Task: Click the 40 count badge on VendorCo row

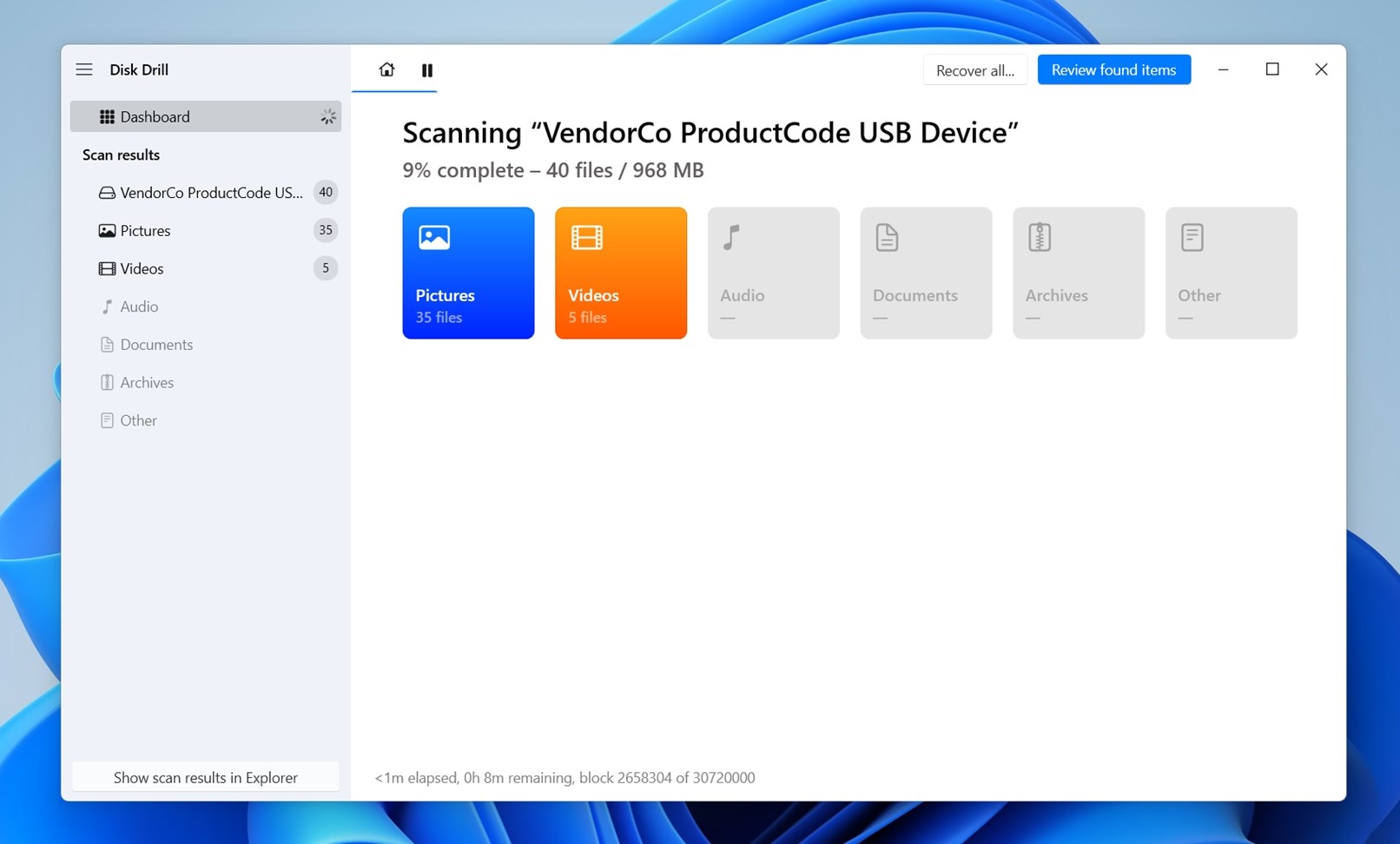Action: [326, 192]
